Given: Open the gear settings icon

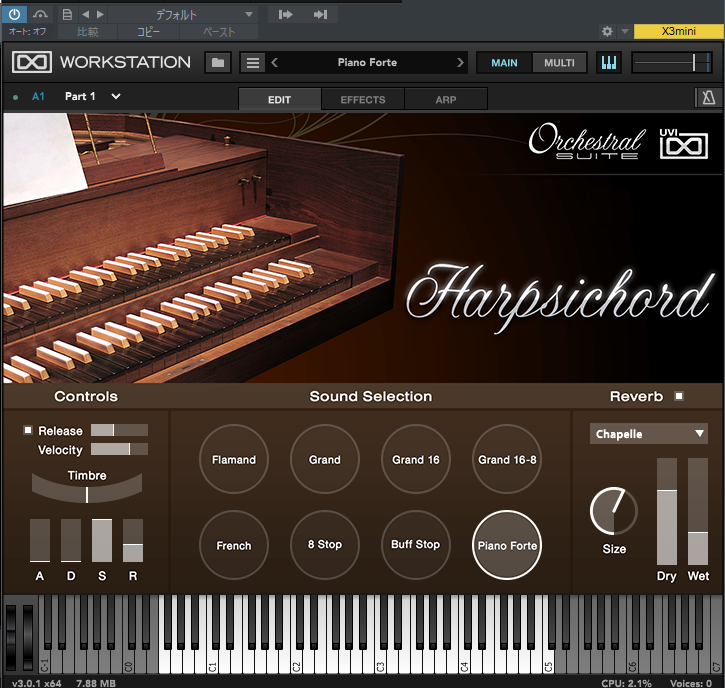Looking at the screenshot, I should tap(607, 31).
